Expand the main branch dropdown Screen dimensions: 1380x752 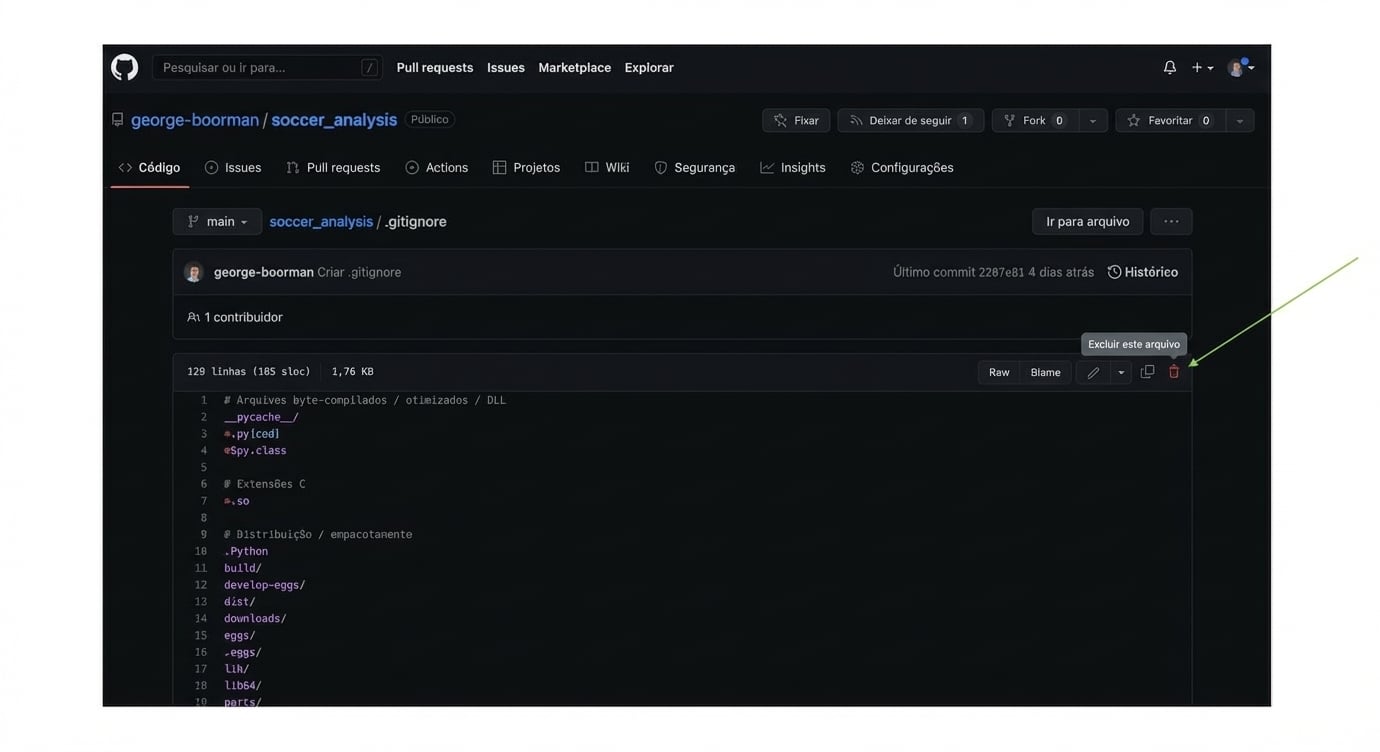(x=217, y=222)
